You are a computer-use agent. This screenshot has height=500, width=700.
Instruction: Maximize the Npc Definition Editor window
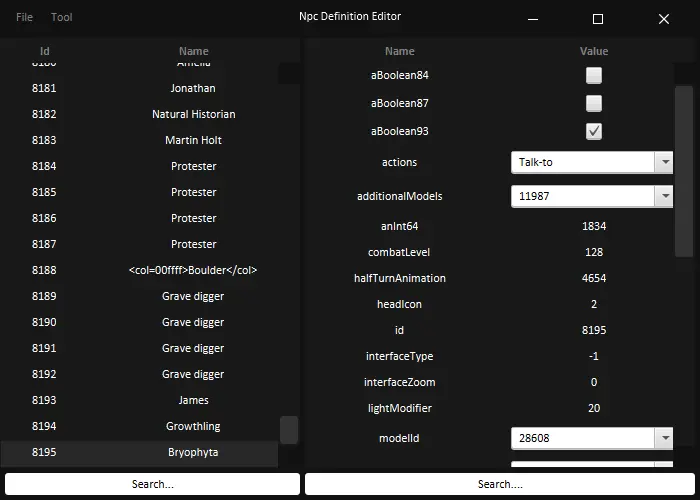[x=598, y=18]
